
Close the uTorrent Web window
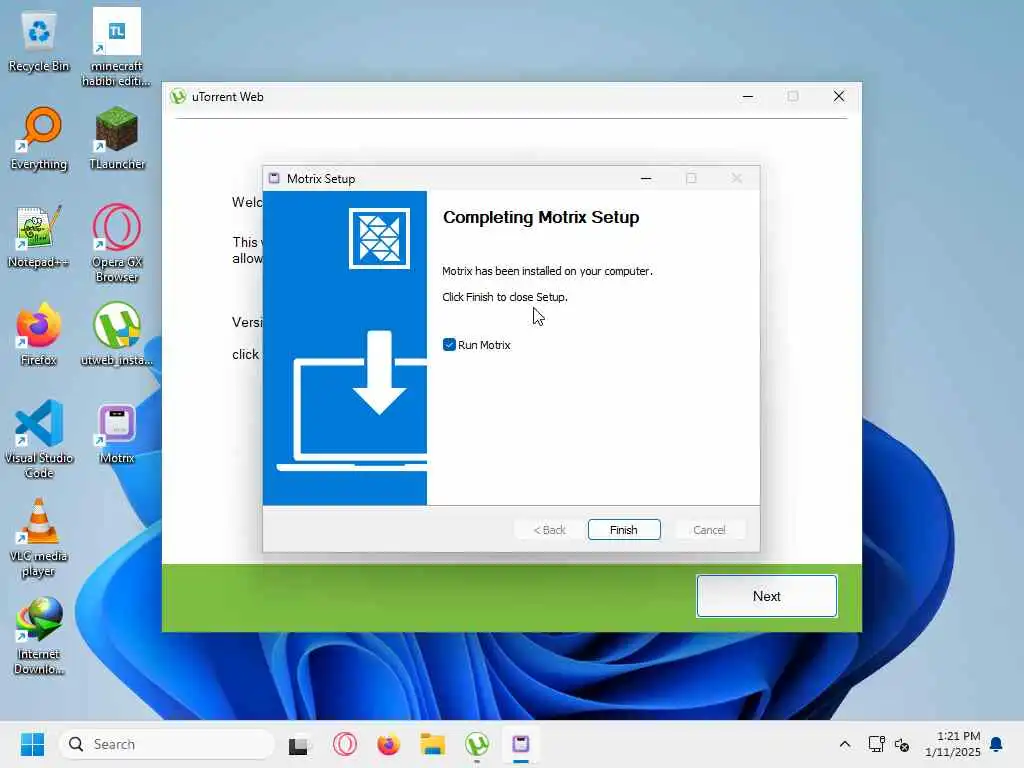[839, 97]
